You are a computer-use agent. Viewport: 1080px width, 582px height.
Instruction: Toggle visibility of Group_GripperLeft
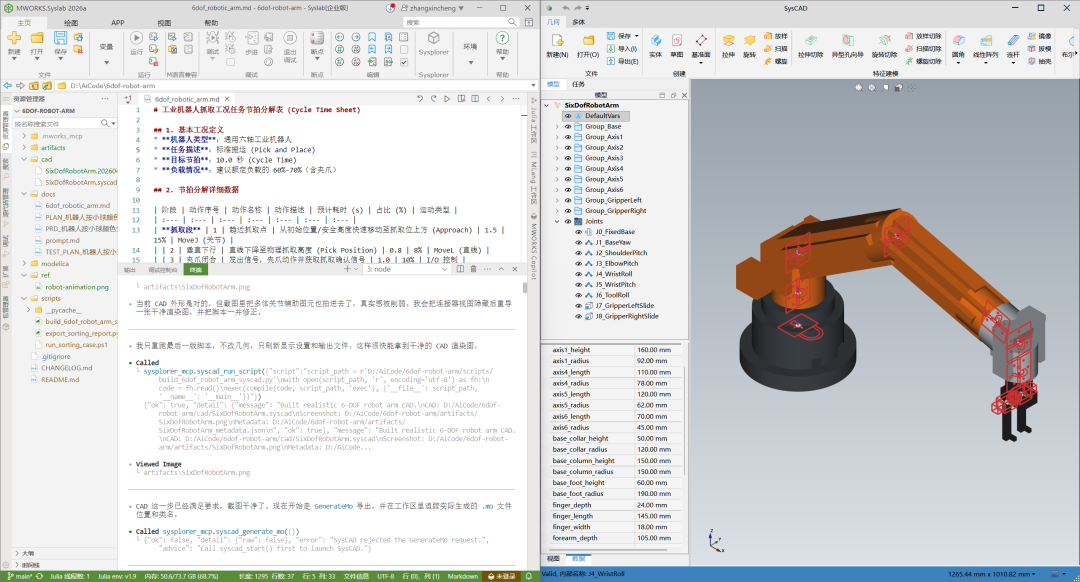coord(568,200)
